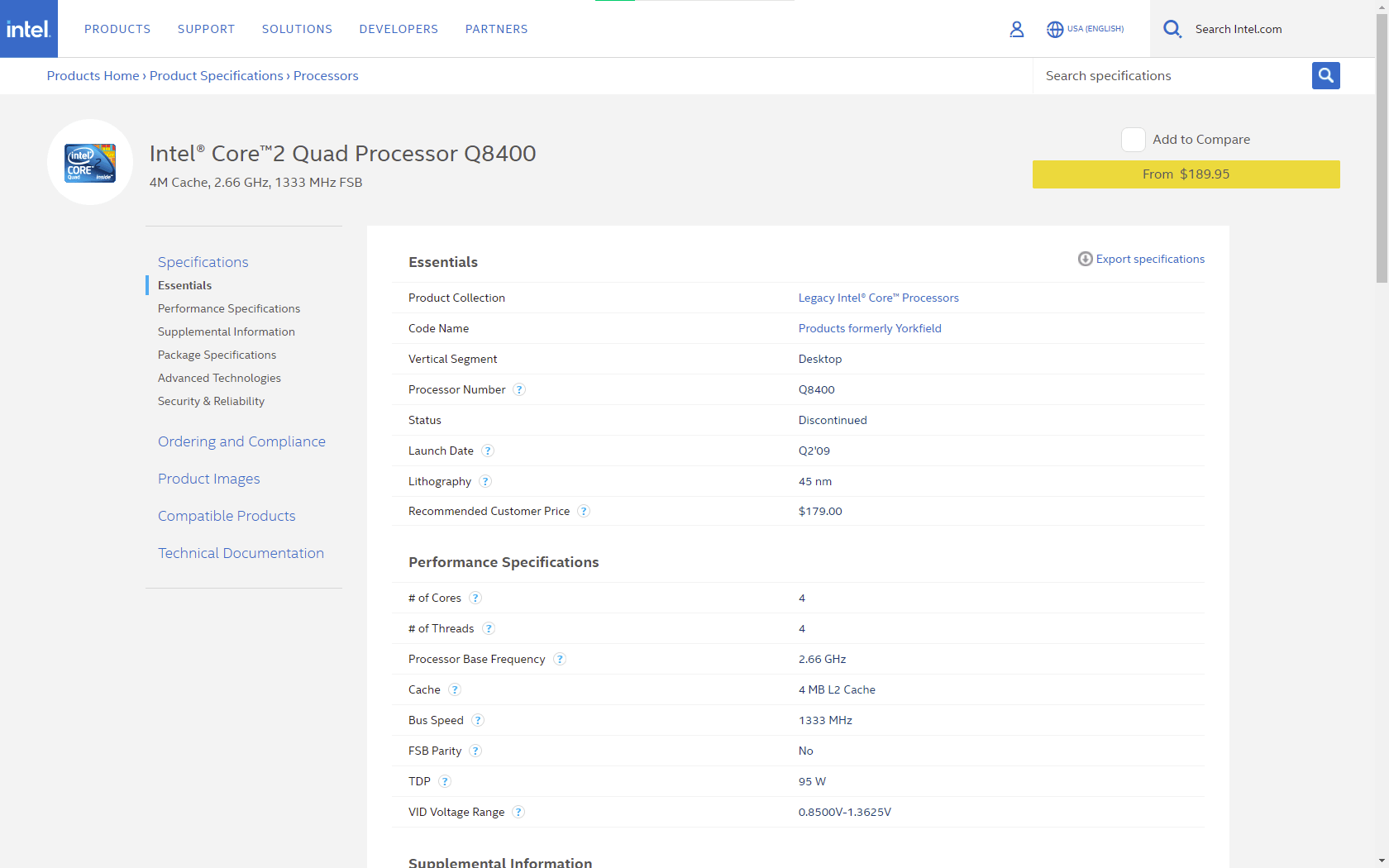Open Technical Documentation section
Viewport: 1389px width, 868px height.
coord(241,553)
